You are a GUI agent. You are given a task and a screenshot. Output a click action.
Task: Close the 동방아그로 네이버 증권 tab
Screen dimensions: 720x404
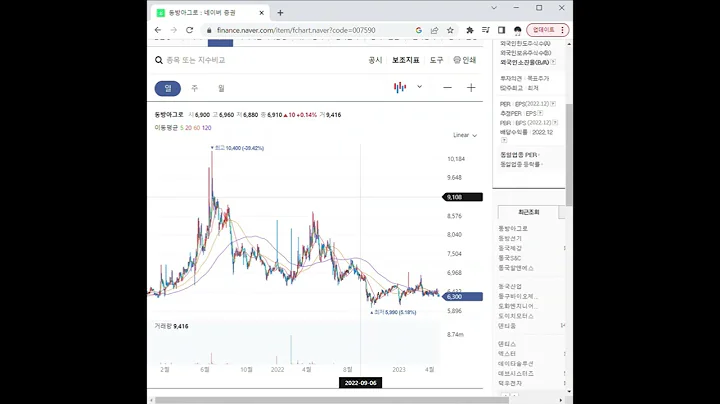point(262,13)
